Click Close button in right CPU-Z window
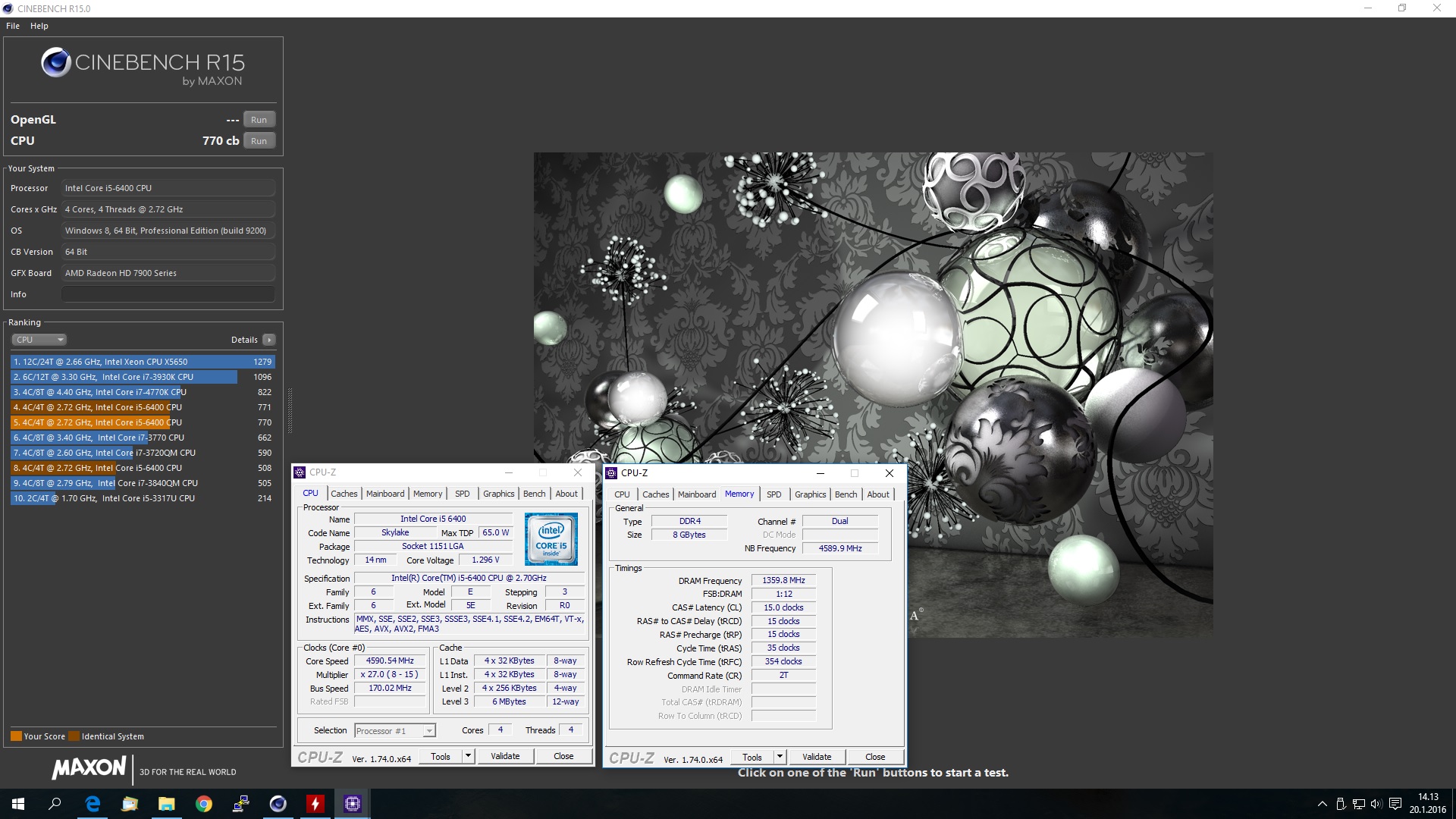Viewport: 1456px width, 819px height. pos(875,757)
